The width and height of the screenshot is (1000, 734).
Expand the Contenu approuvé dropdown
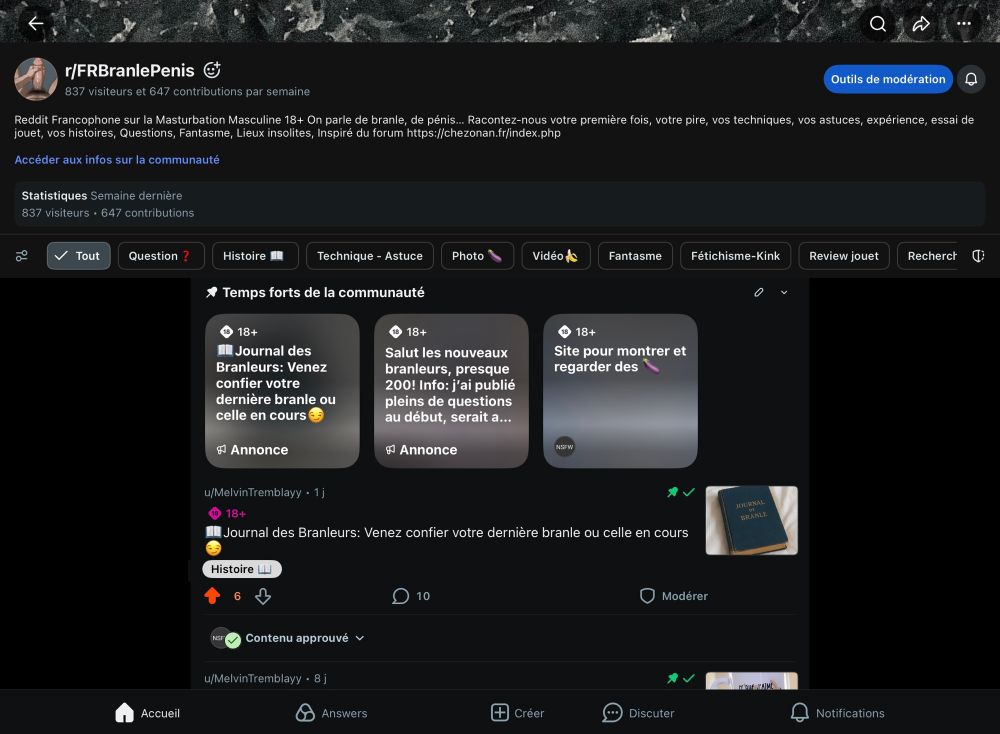point(287,638)
